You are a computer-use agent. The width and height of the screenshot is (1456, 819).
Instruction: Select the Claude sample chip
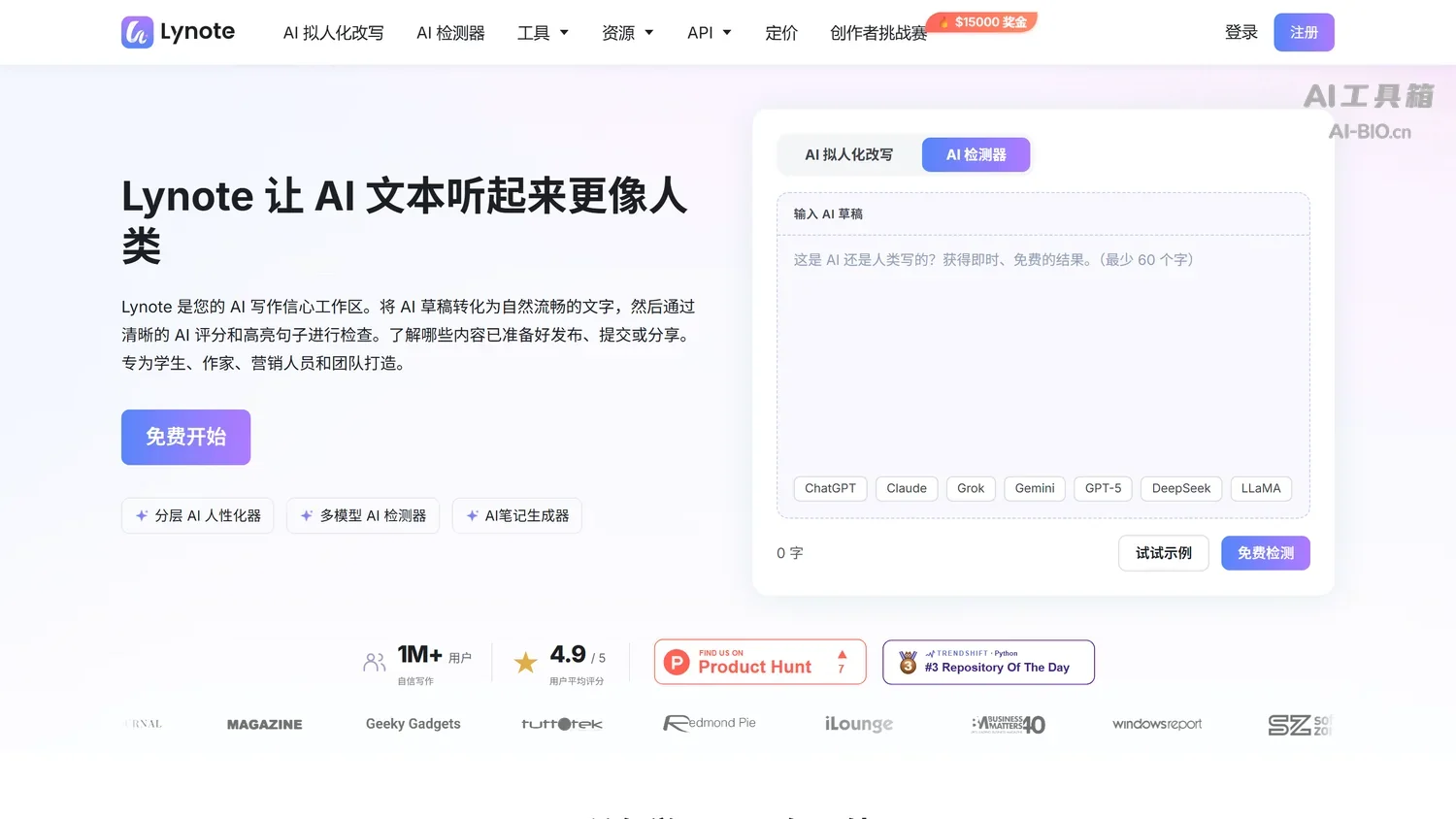907,488
